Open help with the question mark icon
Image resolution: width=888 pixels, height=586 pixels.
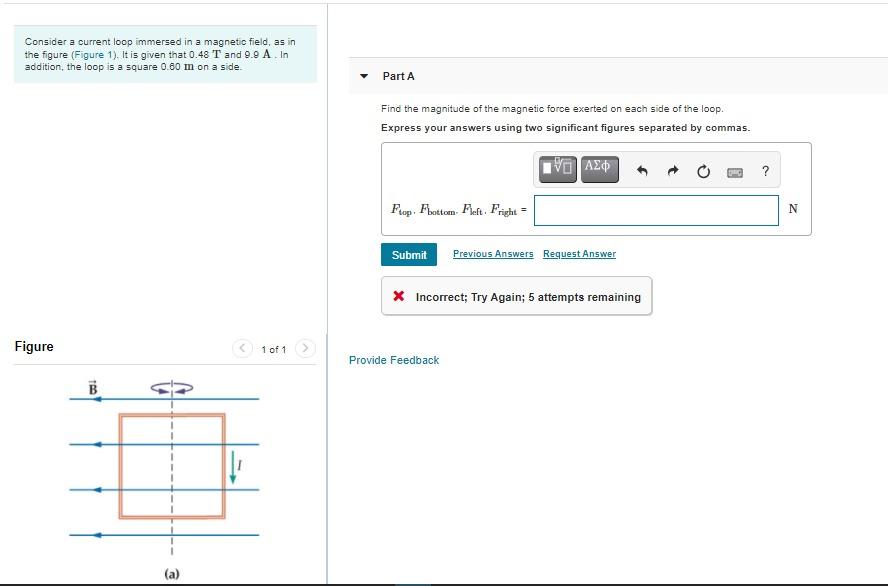[x=765, y=171]
